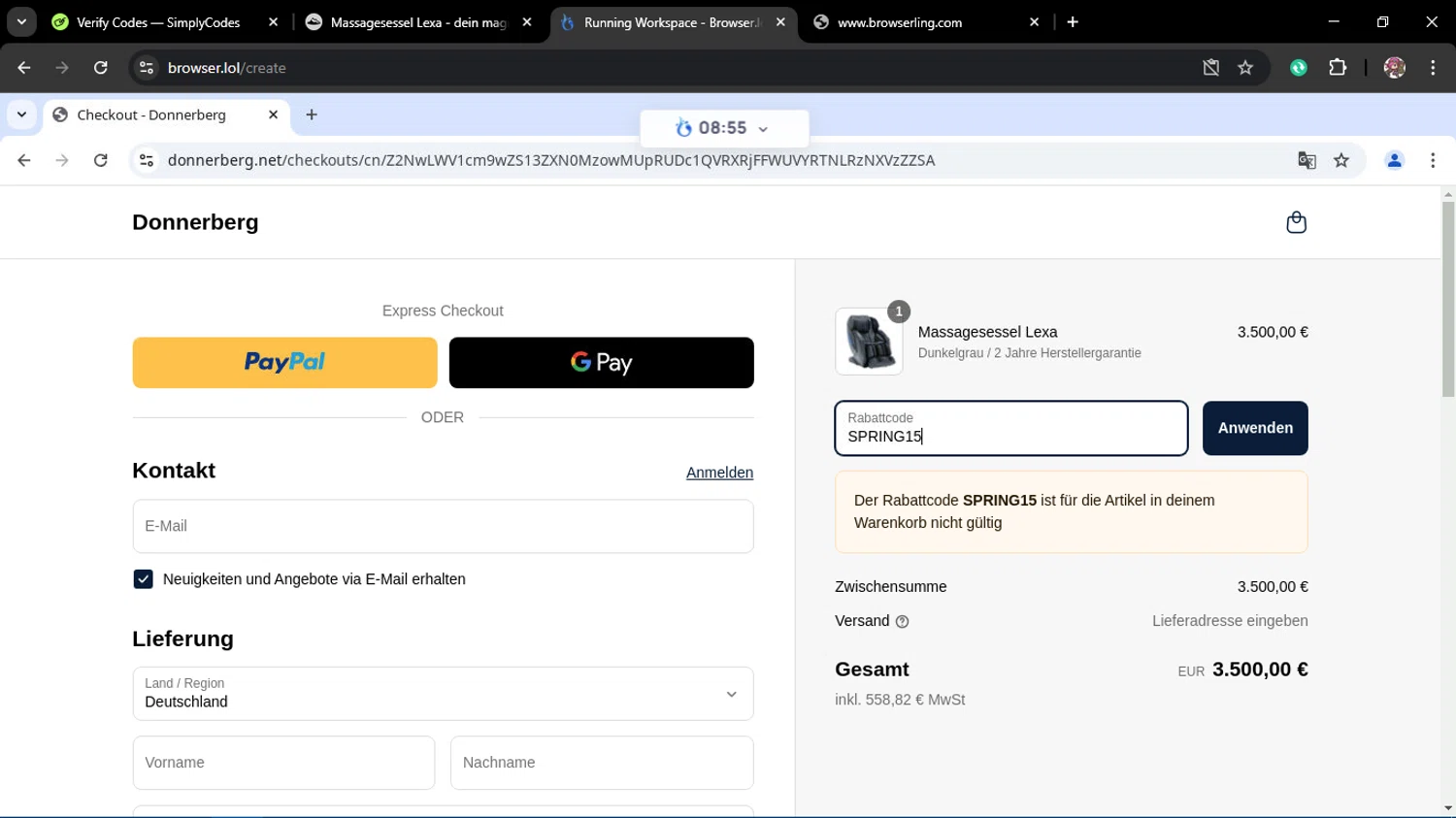Click the Vorname input field

(x=283, y=763)
